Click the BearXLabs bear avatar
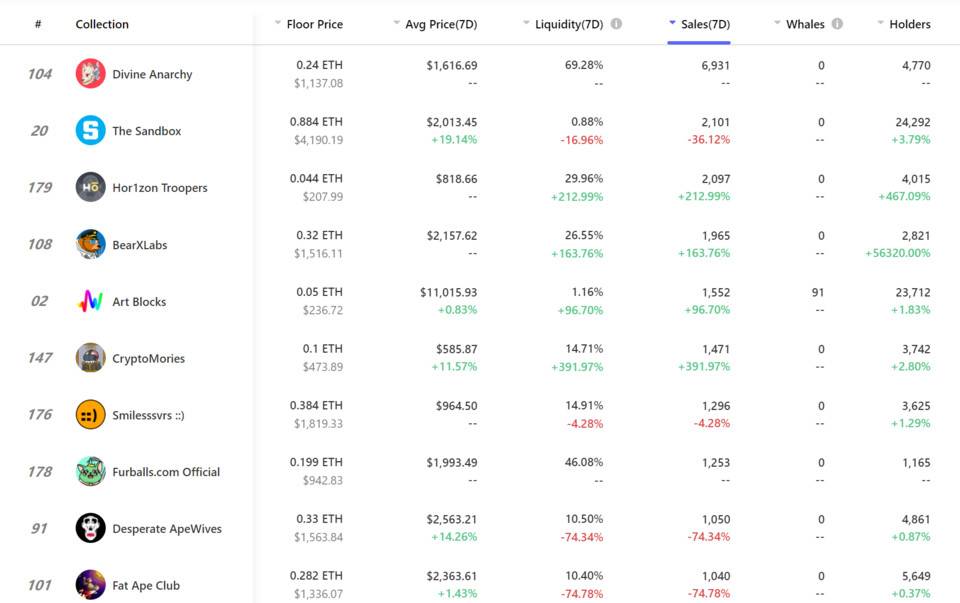The width and height of the screenshot is (960, 603). (91, 244)
